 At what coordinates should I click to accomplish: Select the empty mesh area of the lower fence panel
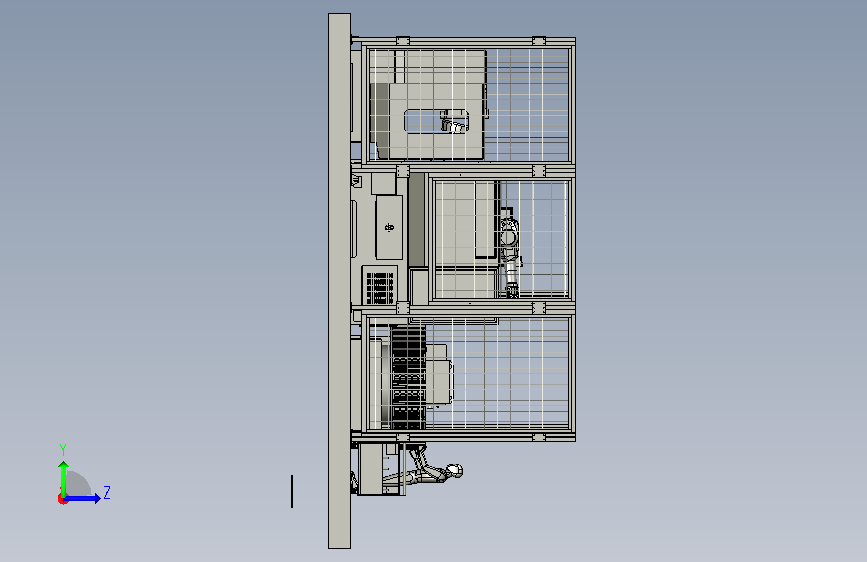511,372
